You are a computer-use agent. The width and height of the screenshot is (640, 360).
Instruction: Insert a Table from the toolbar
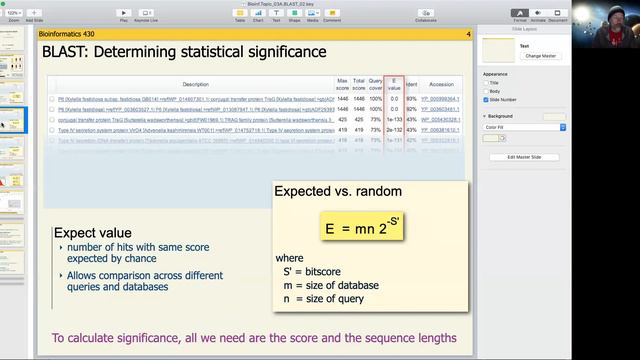[x=240, y=13]
